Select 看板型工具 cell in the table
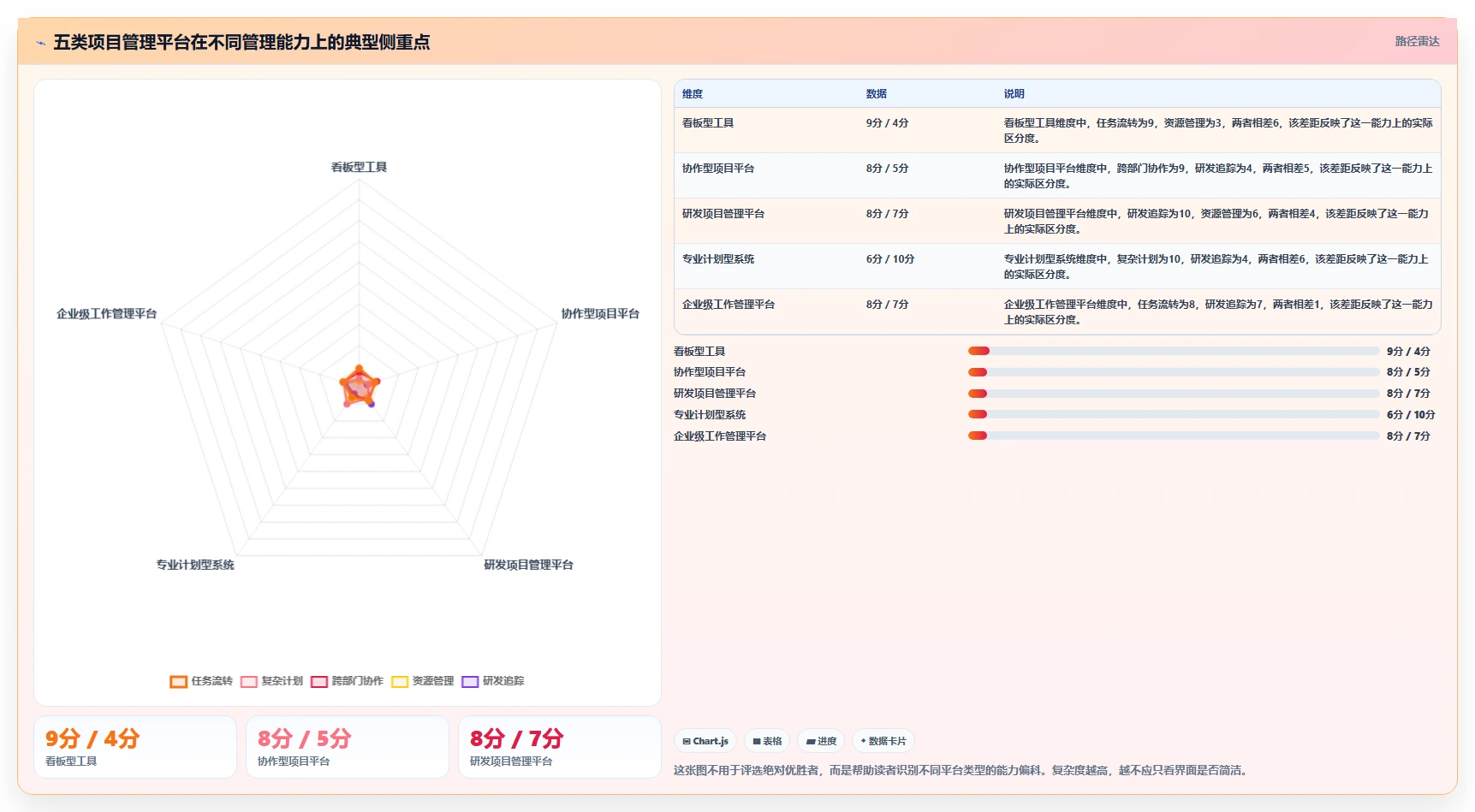Viewport: 1475px width, 812px height. pyautogui.click(x=708, y=123)
